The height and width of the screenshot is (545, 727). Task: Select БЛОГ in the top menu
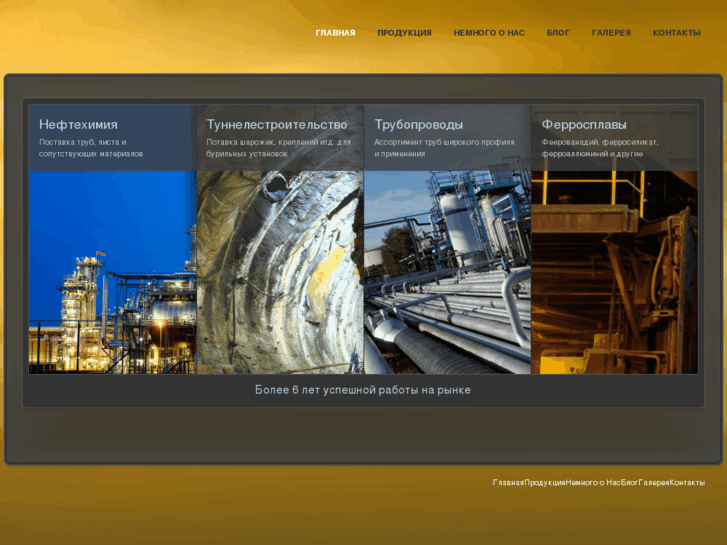tap(558, 33)
